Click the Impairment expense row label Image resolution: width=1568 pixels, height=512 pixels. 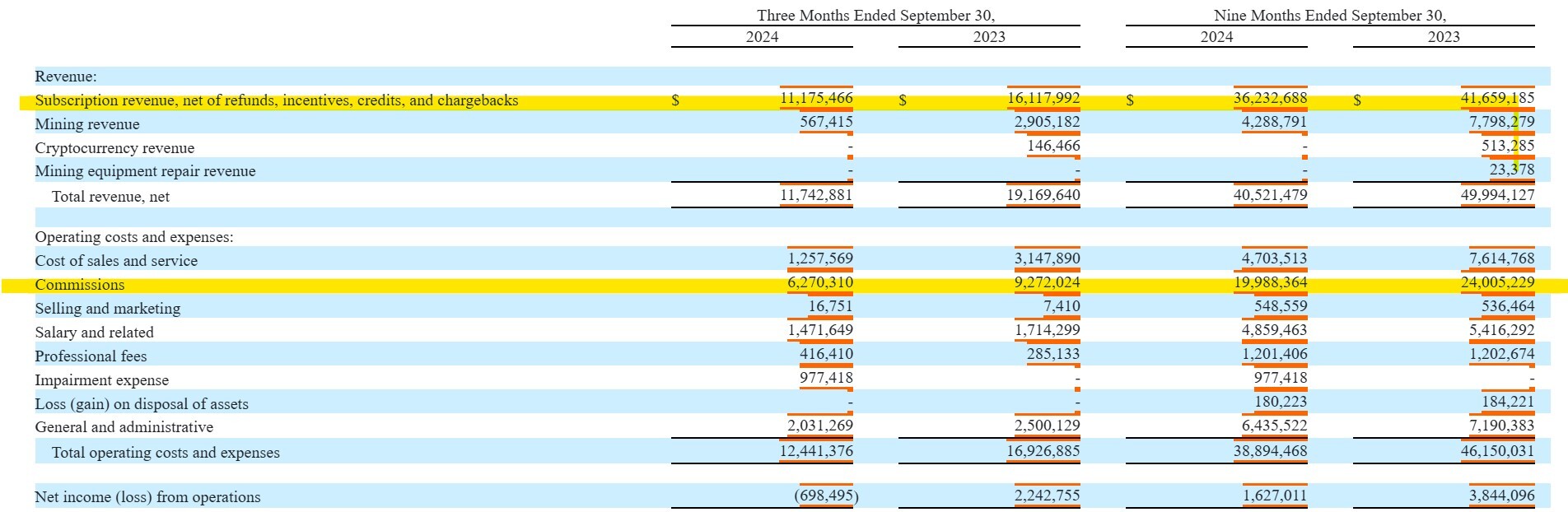[x=101, y=380]
